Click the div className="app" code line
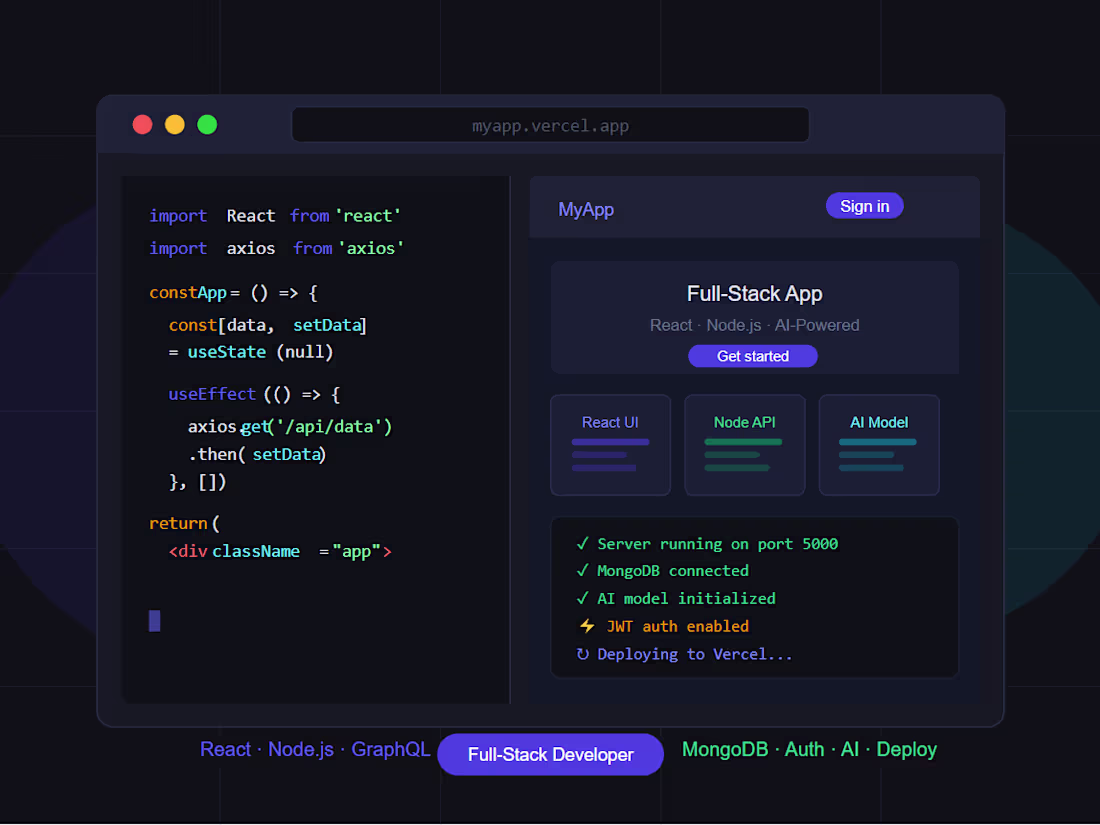 [x=280, y=551]
